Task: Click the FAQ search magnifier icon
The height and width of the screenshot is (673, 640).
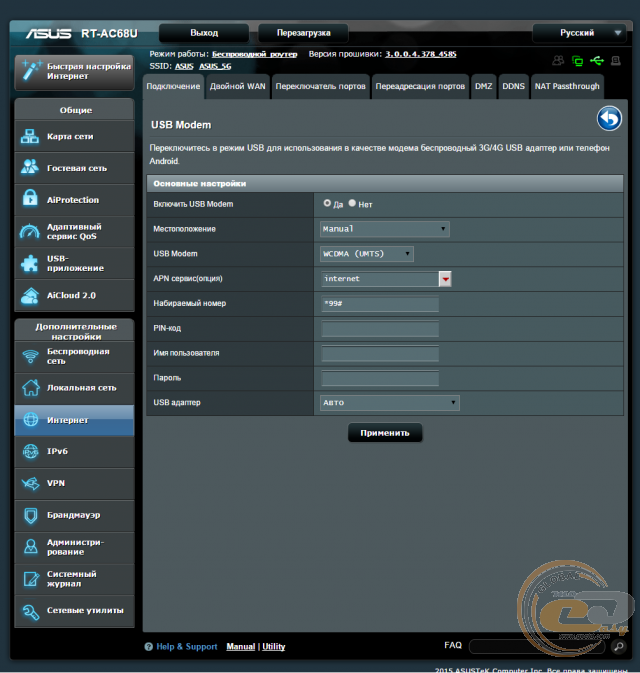Action: tap(619, 646)
